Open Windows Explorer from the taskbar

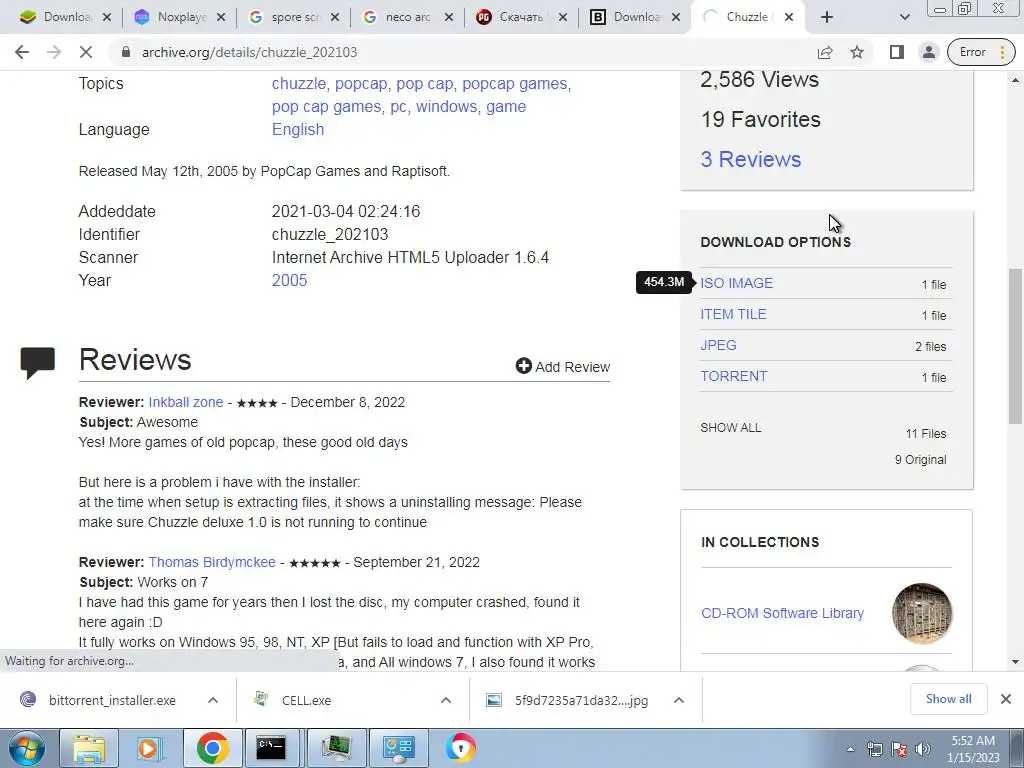[x=89, y=748]
